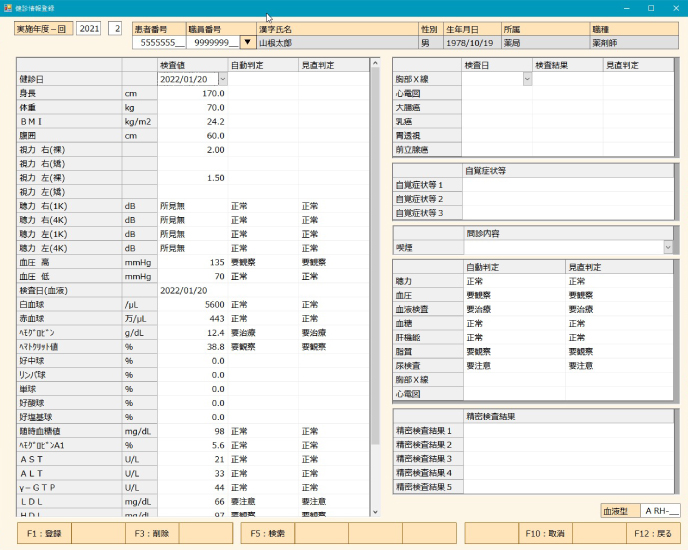The image size is (688, 550).
Task: Click 精密検査結果1 input cell
Action: pos(569,431)
